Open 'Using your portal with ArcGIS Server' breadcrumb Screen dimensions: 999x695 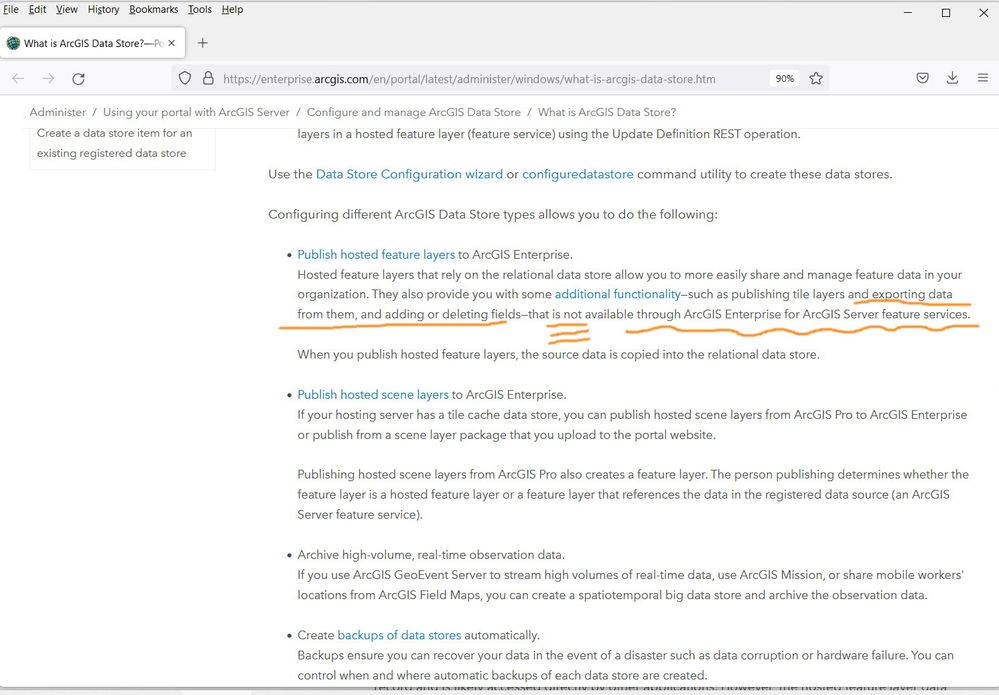[196, 112]
